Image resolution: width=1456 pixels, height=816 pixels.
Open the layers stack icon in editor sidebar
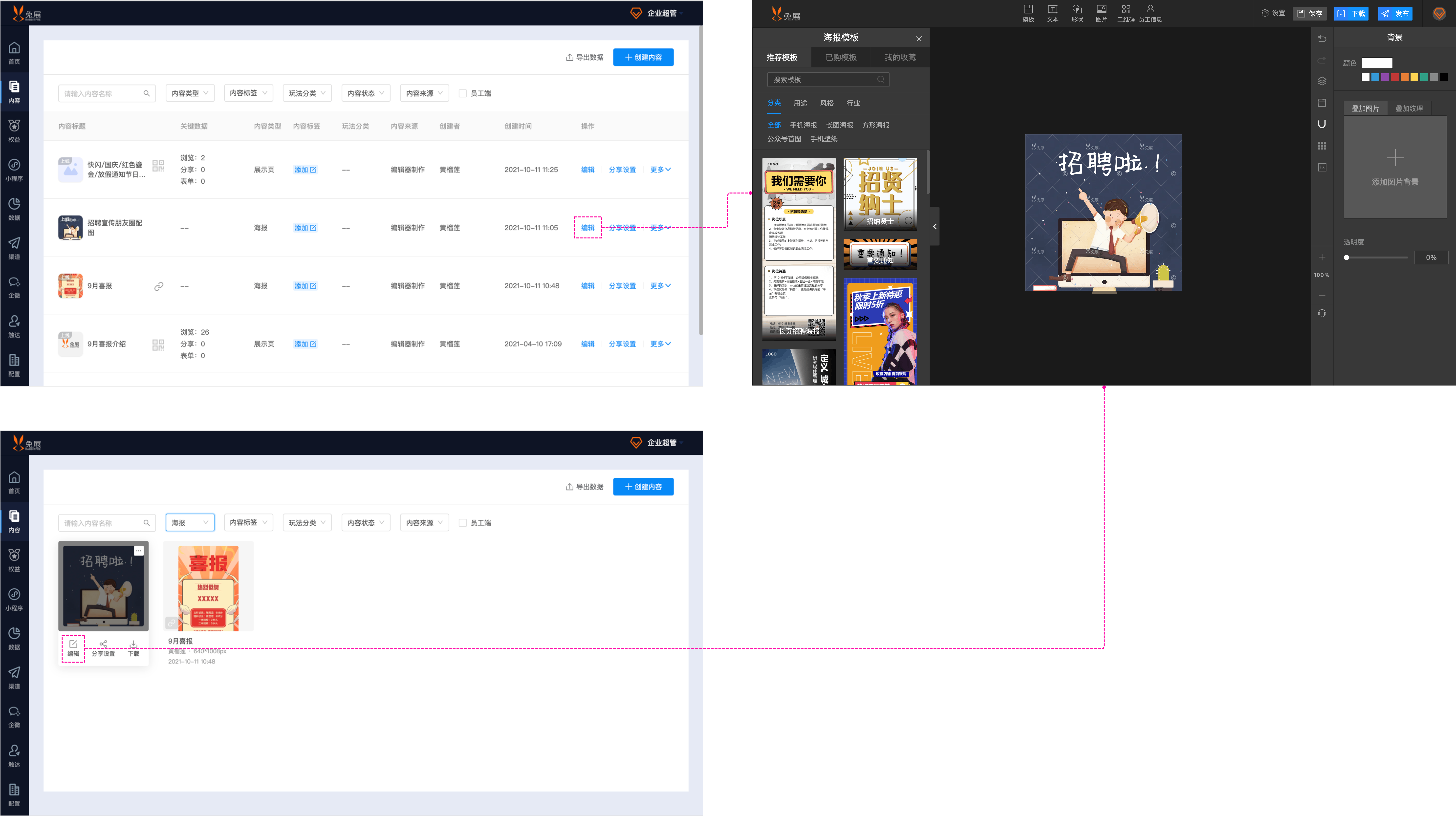tap(1322, 81)
